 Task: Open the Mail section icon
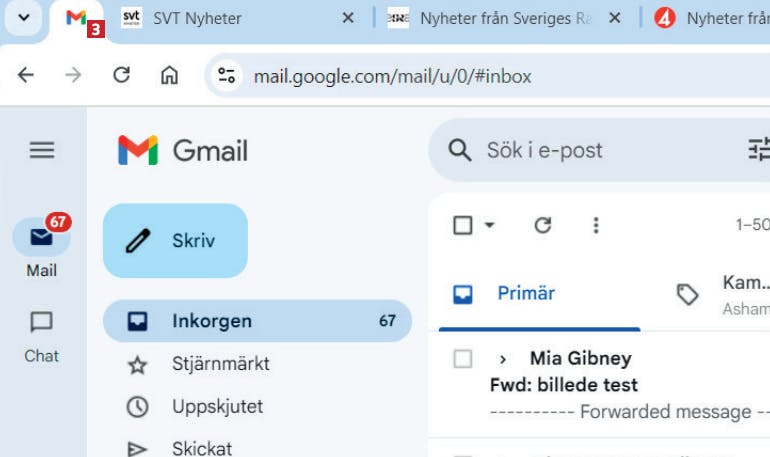pyautogui.click(x=41, y=238)
